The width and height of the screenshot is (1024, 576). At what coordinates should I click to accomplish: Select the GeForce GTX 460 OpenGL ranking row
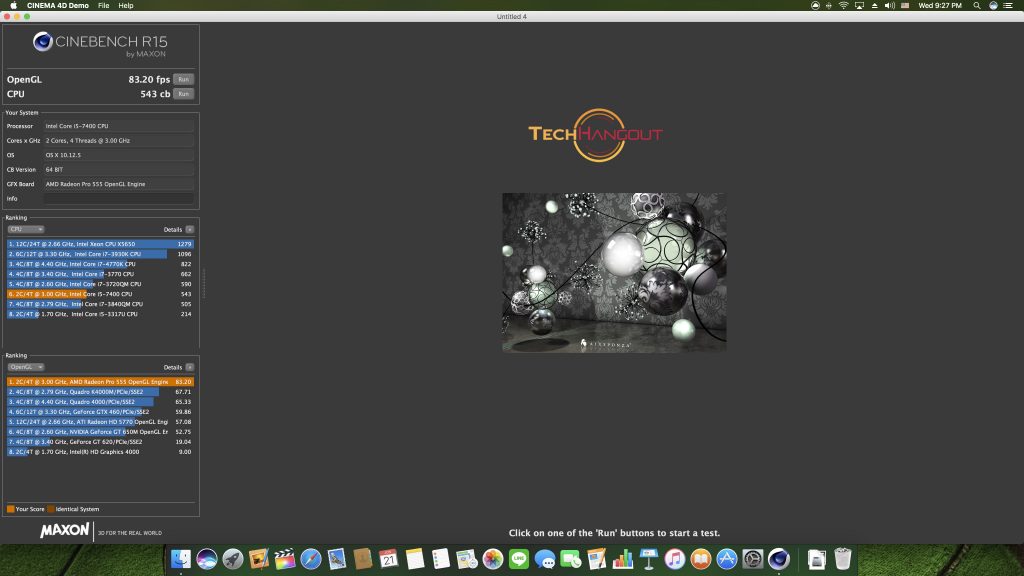(100, 412)
